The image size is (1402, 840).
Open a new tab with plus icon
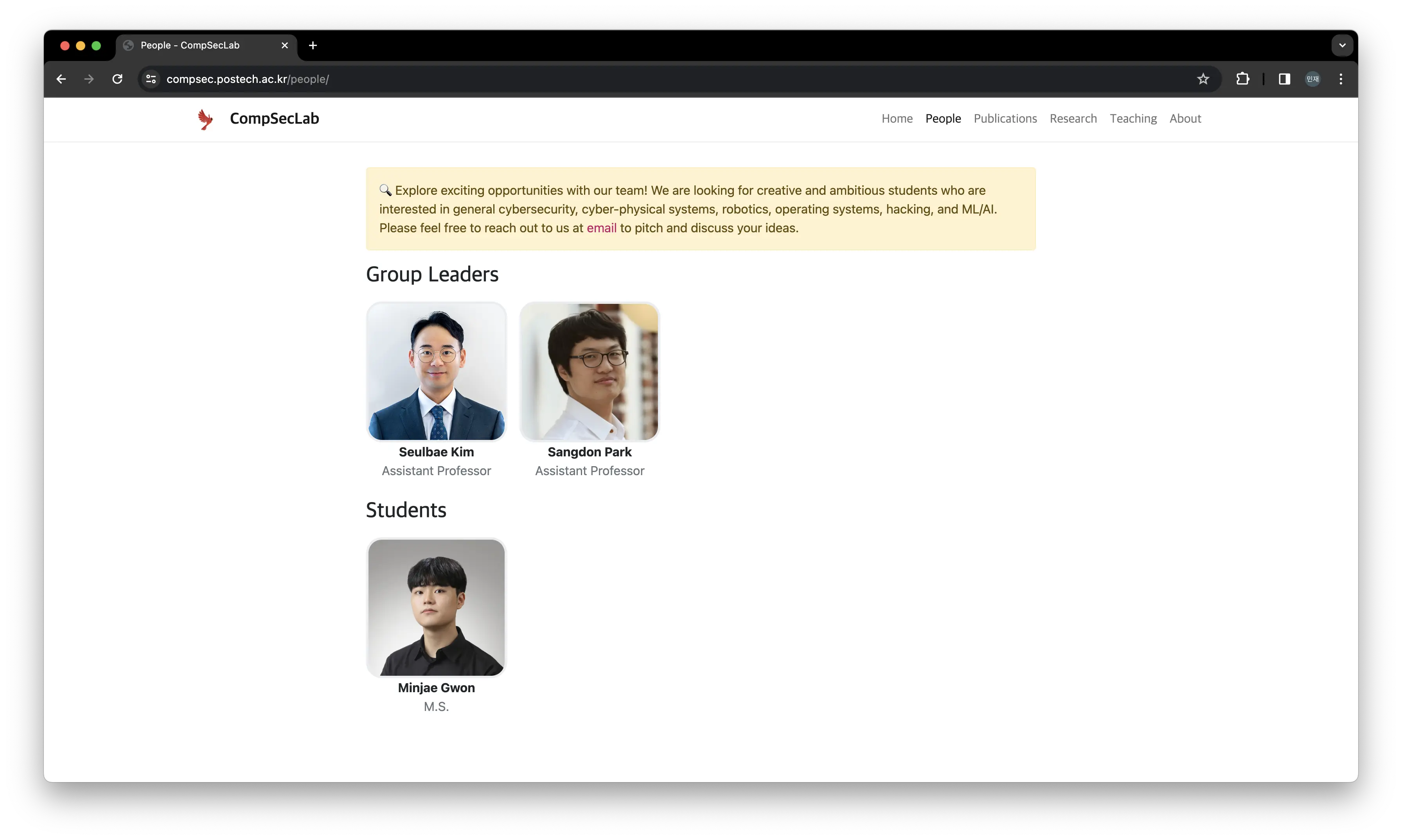pyautogui.click(x=313, y=45)
